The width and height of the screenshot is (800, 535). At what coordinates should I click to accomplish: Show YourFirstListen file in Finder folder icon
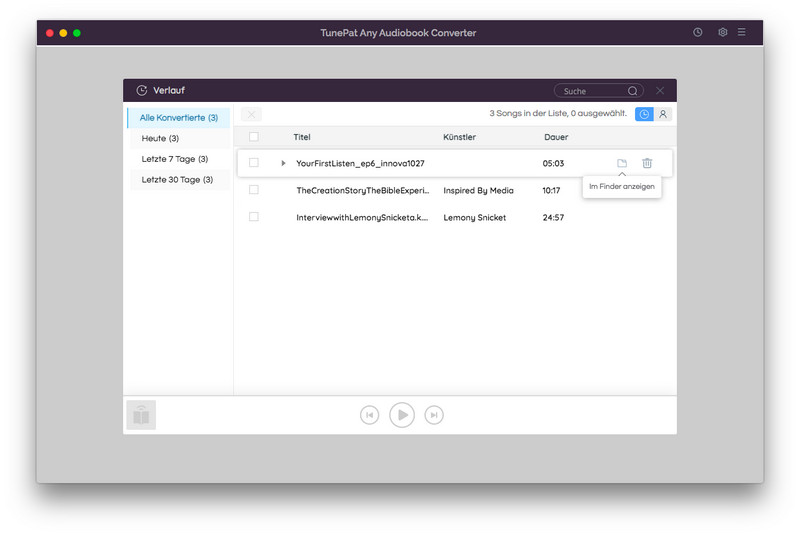coord(622,163)
